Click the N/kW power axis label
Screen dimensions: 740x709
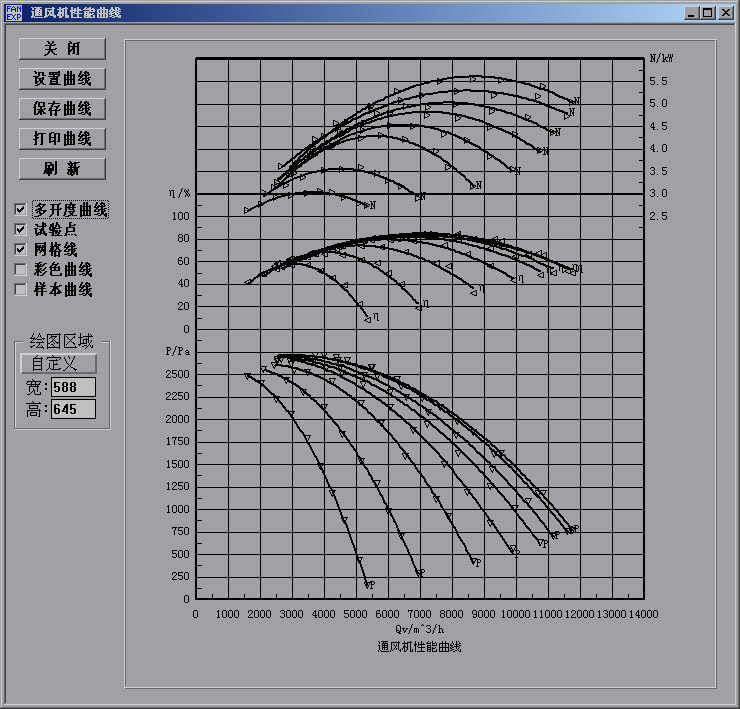point(661,58)
